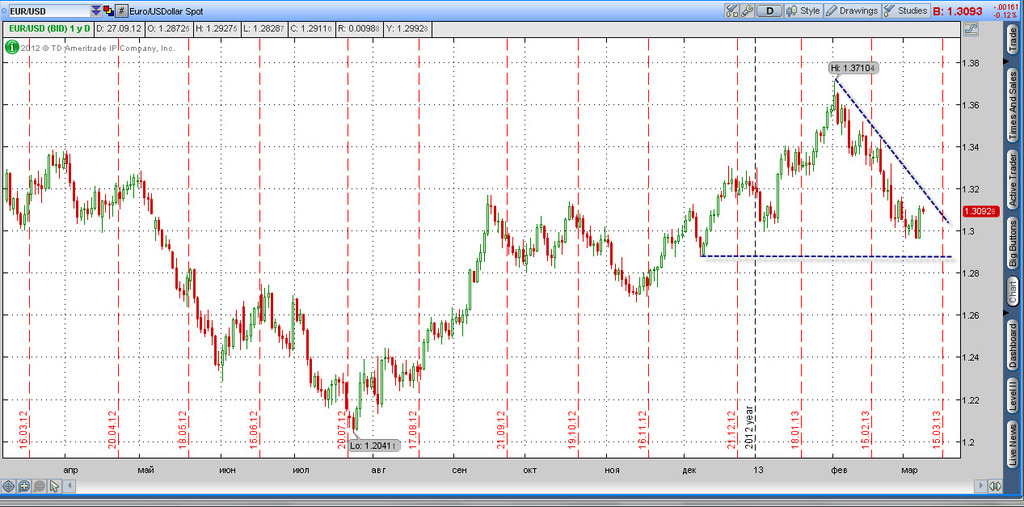Click the double-arrow expand icon at bottom right
1024x507 pixels.
tap(995, 486)
